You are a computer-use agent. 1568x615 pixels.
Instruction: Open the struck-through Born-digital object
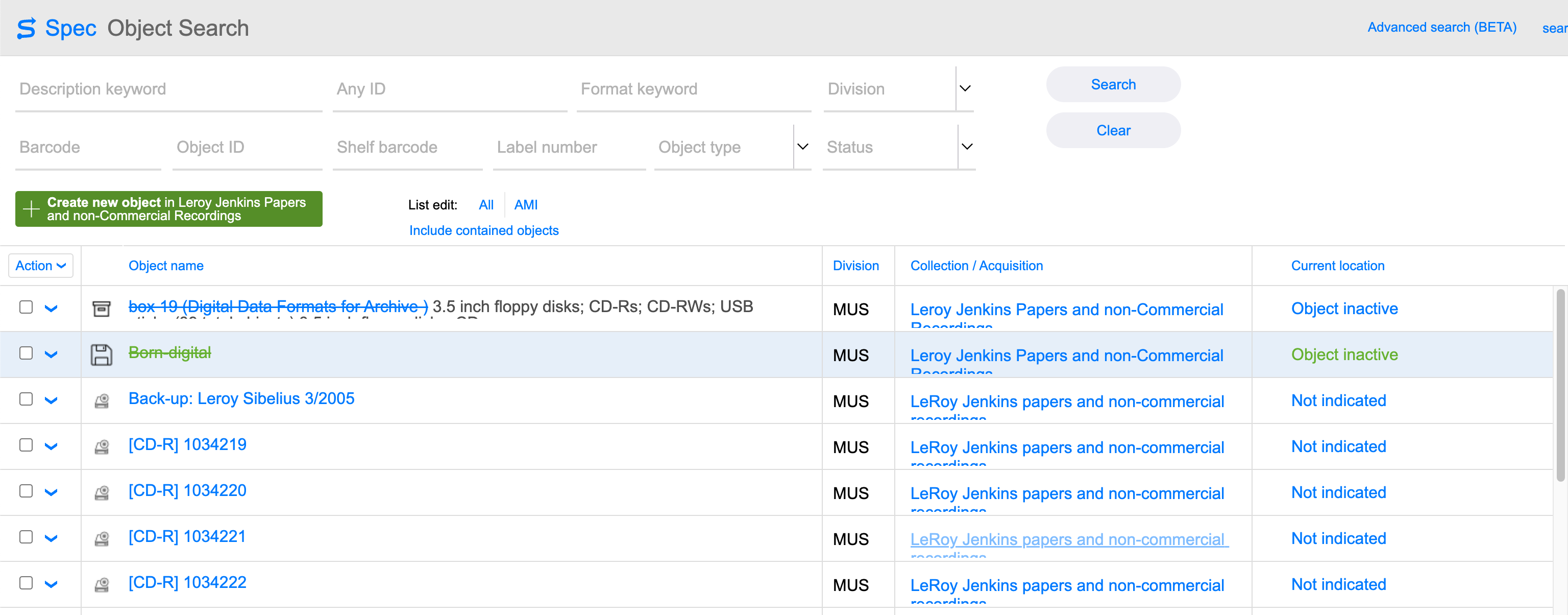pos(169,352)
